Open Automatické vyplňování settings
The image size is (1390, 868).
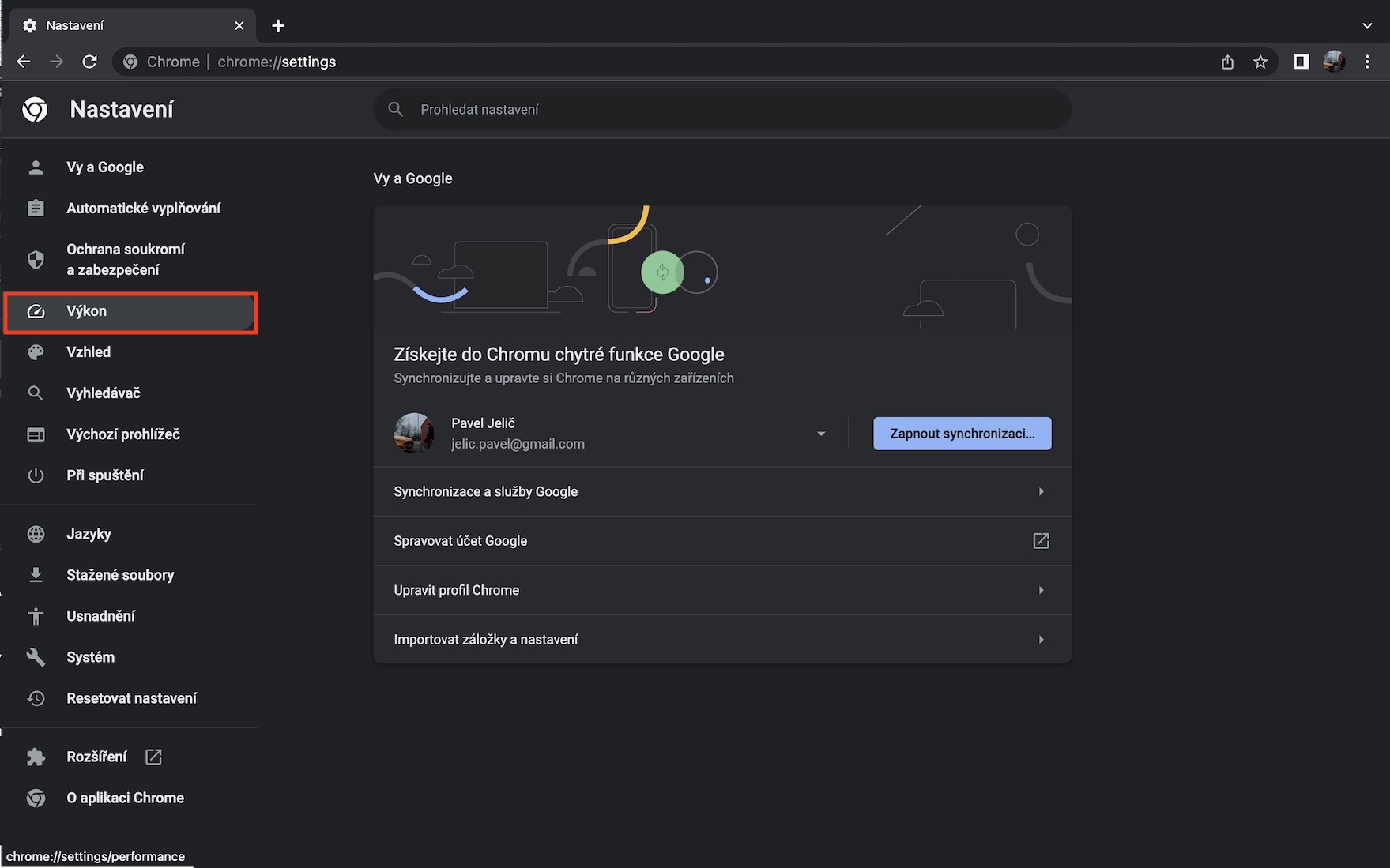tap(143, 208)
